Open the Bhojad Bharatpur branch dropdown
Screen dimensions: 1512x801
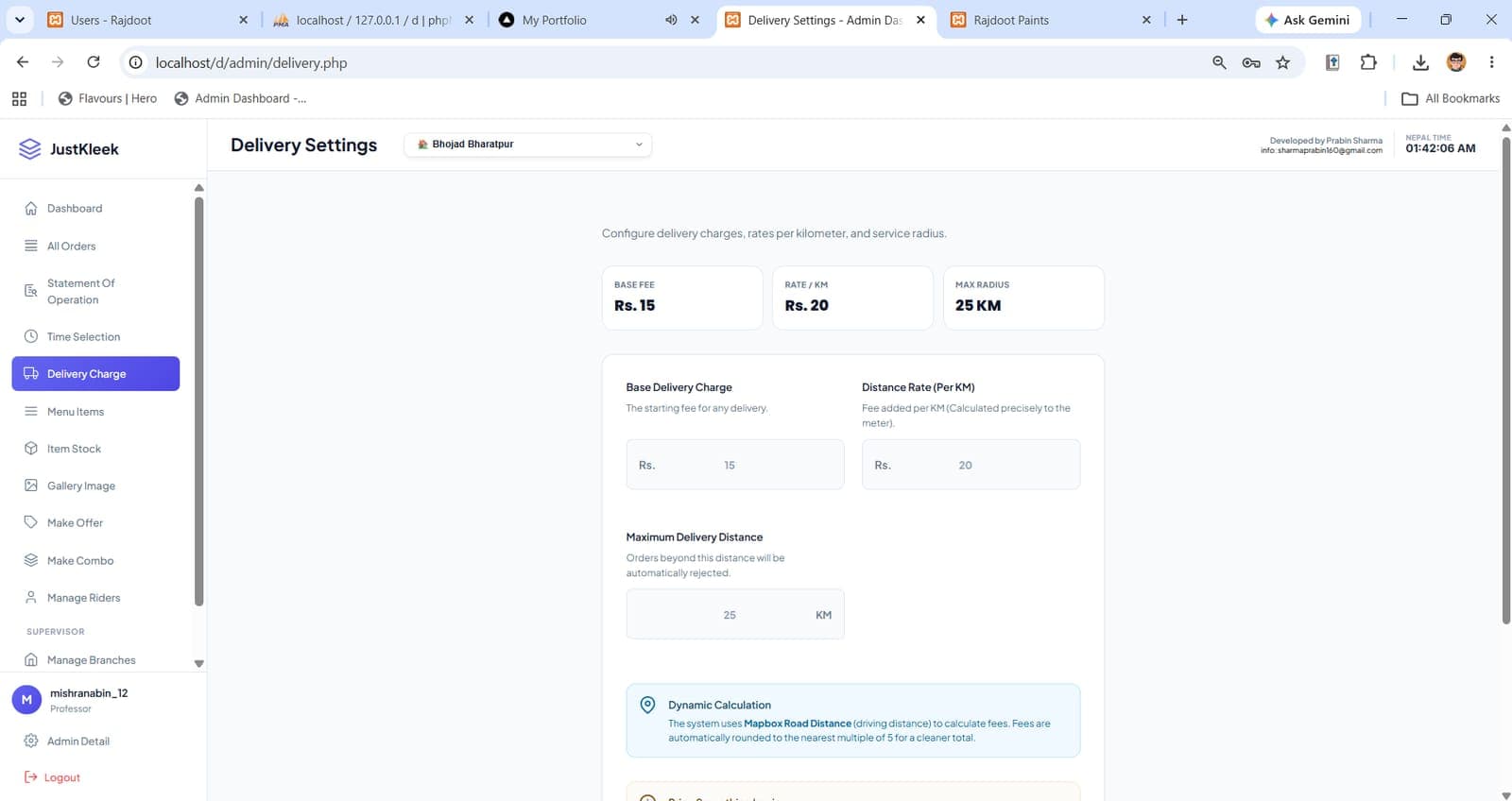pos(528,145)
